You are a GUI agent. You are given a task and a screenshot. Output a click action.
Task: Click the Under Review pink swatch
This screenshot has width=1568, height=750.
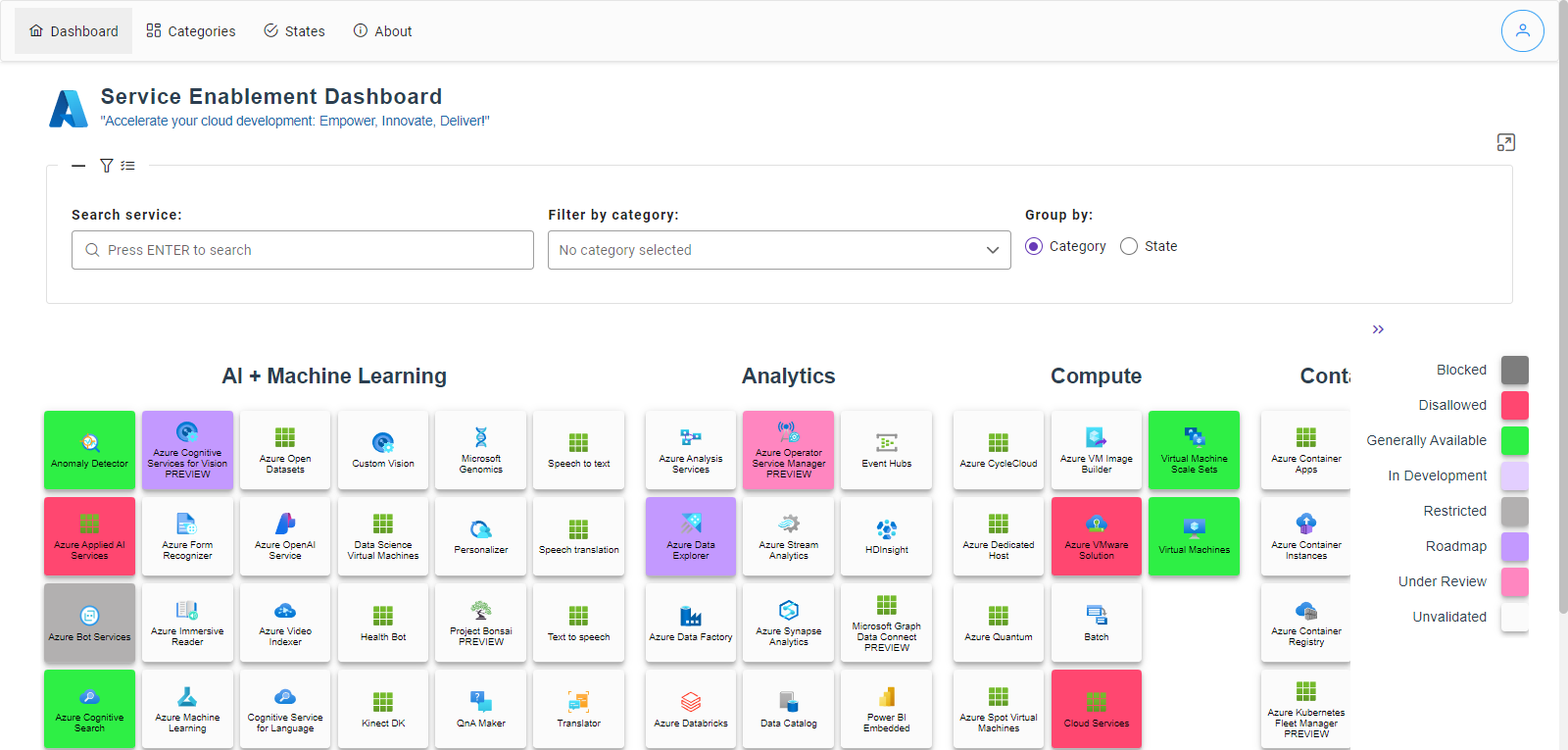[1515, 581]
